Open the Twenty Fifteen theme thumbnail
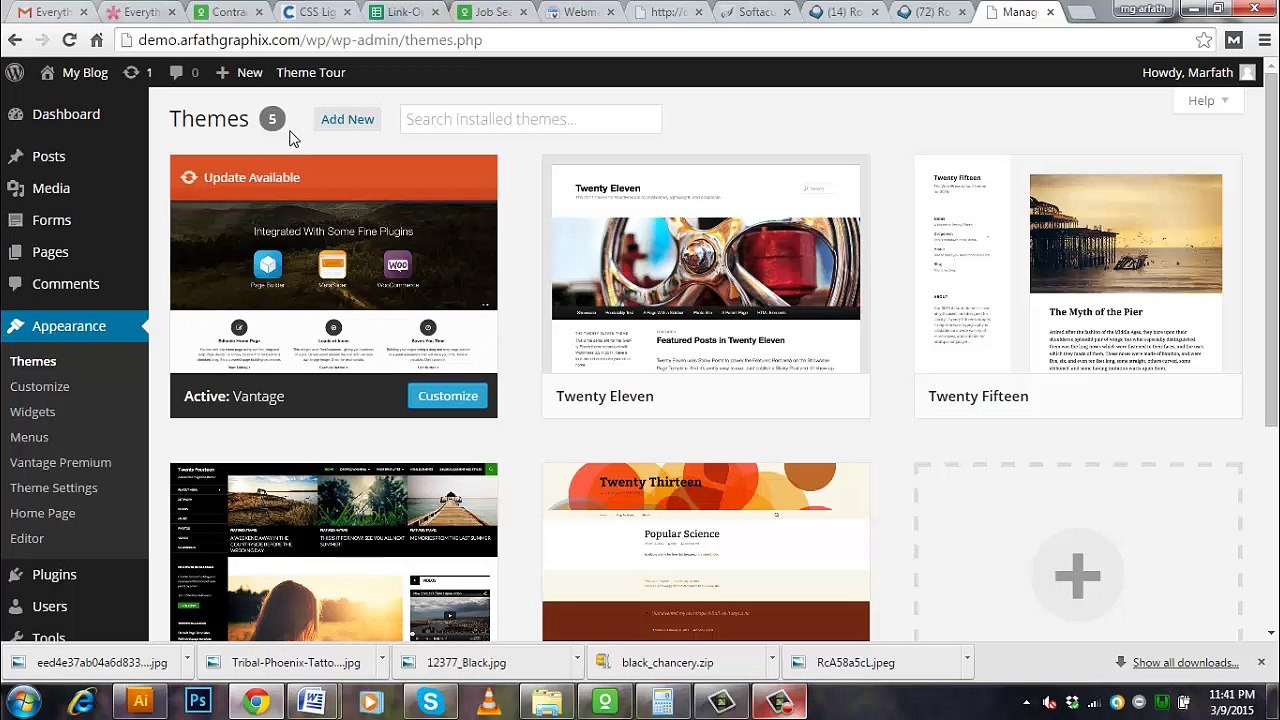Viewport: 1280px width, 720px height. (1078, 265)
